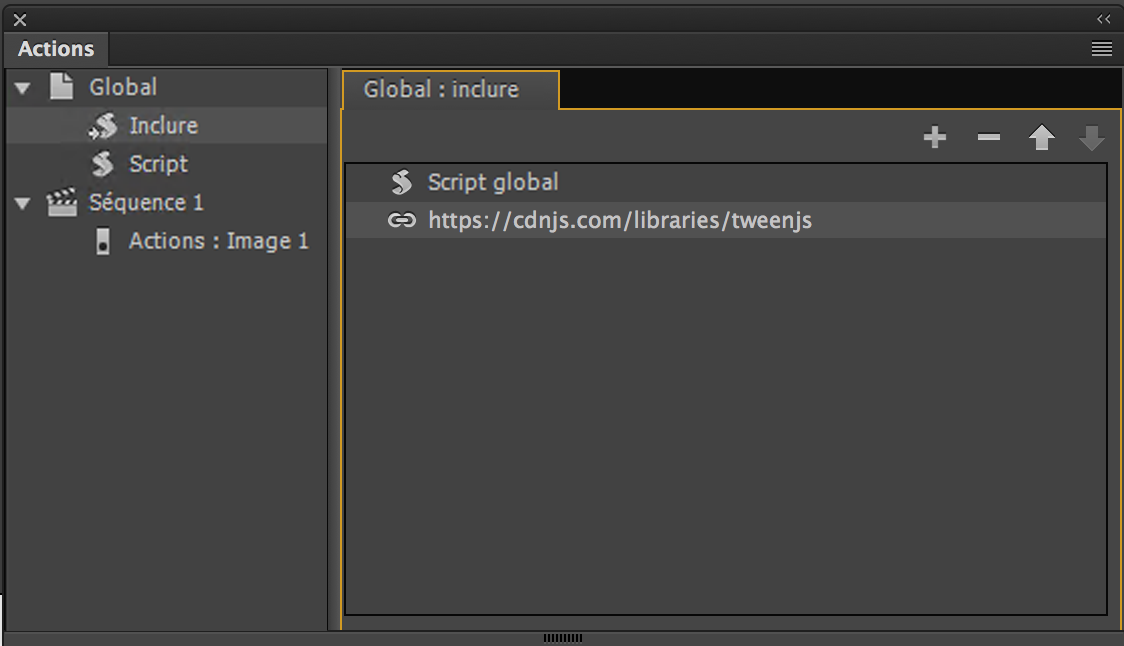Move the selected include down with the down arrow
Screen dimensions: 1124x646
1092,137
